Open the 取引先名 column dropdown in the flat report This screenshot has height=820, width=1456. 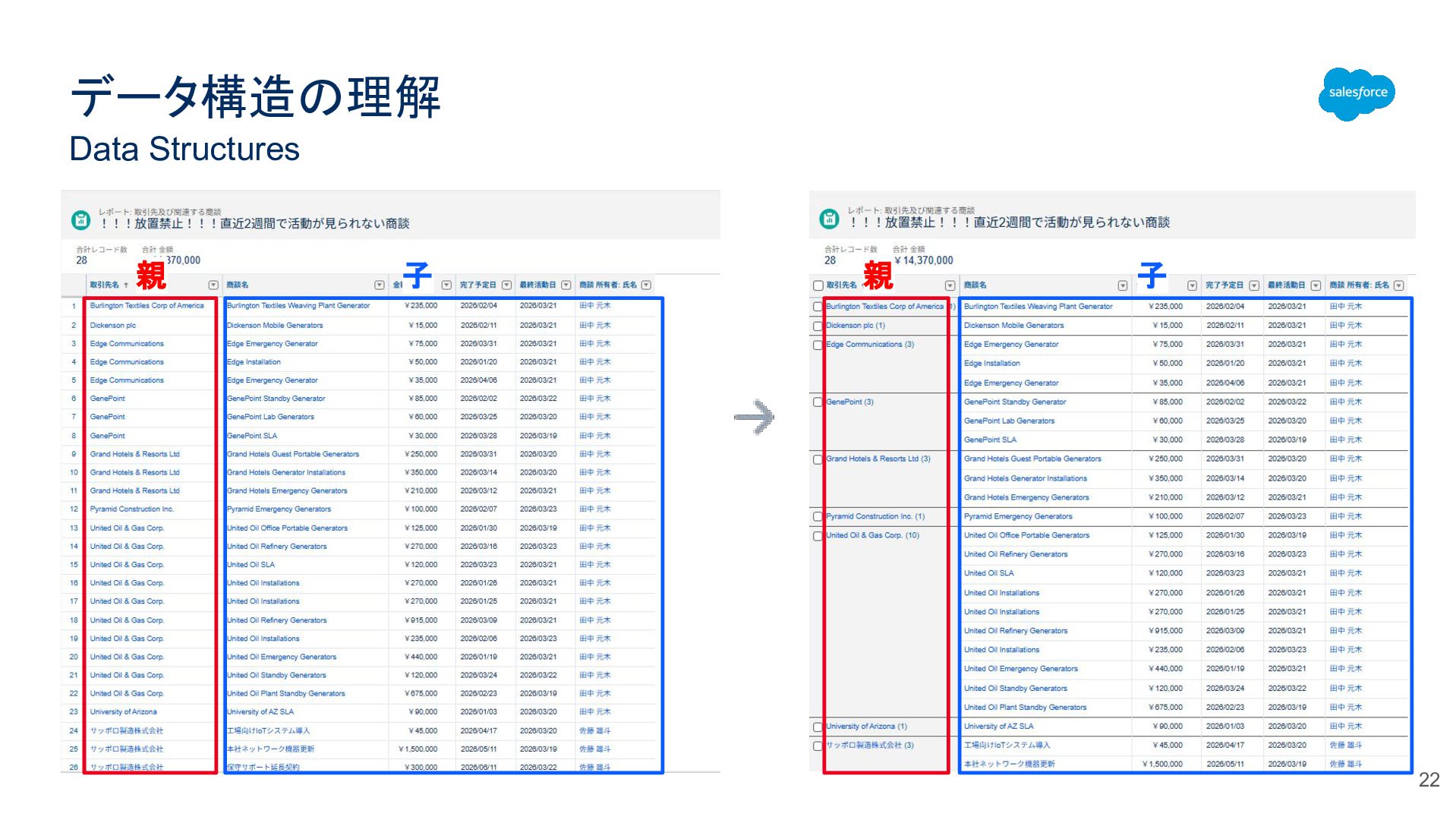point(213,285)
